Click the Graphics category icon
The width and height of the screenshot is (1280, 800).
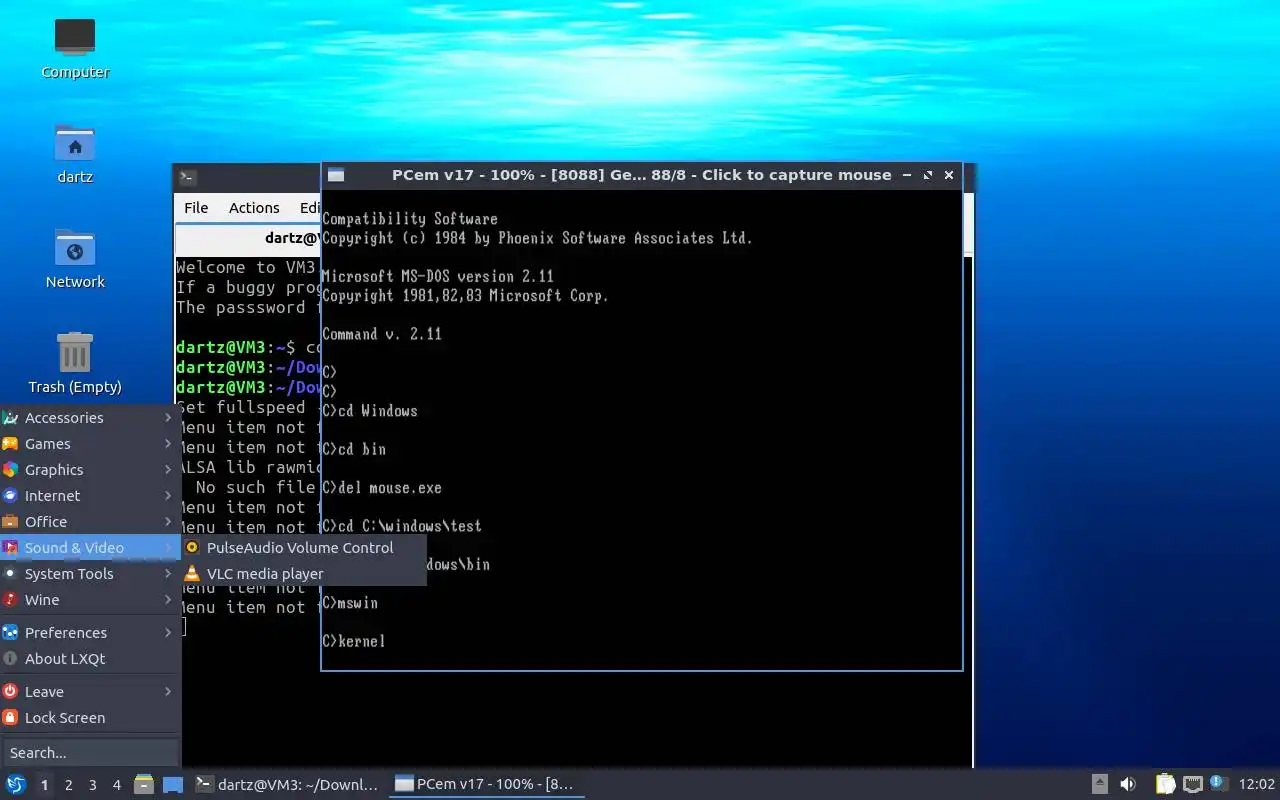[x=10, y=470]
